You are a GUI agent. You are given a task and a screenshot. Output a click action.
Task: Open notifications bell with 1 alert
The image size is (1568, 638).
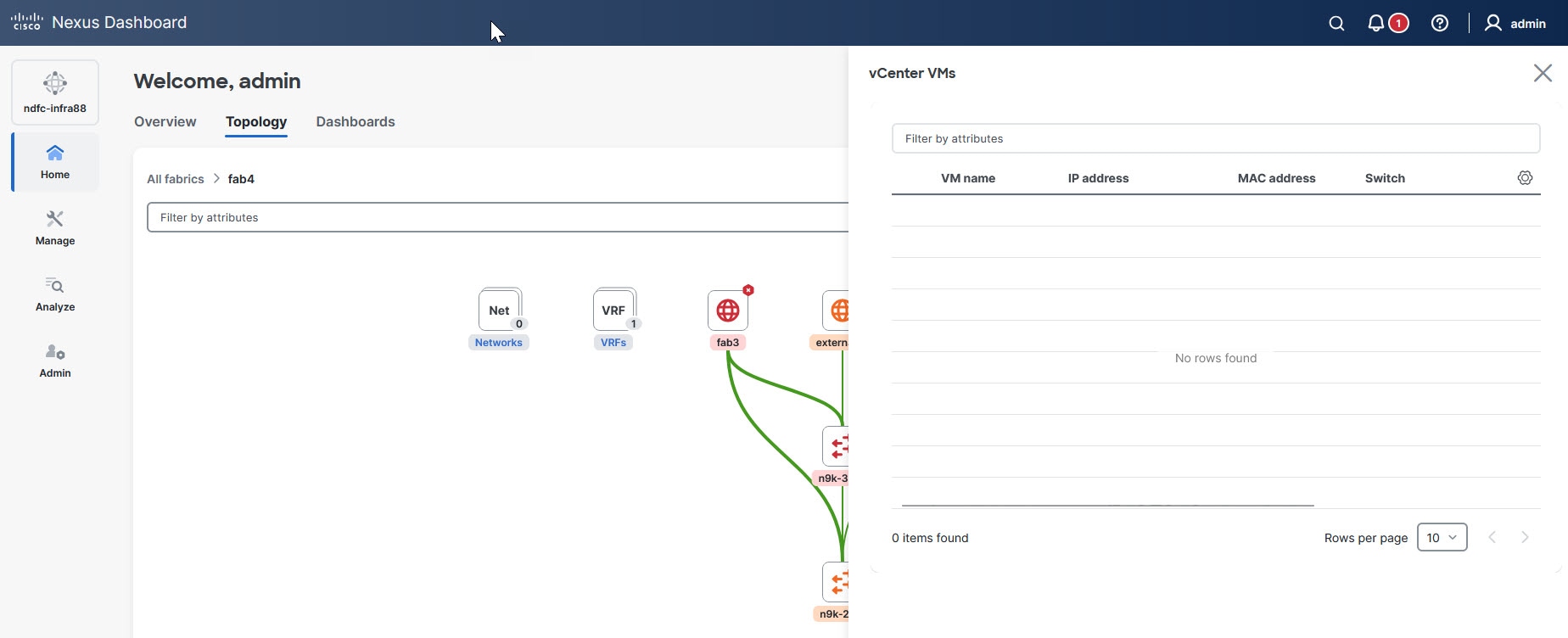pos(1387,24)
